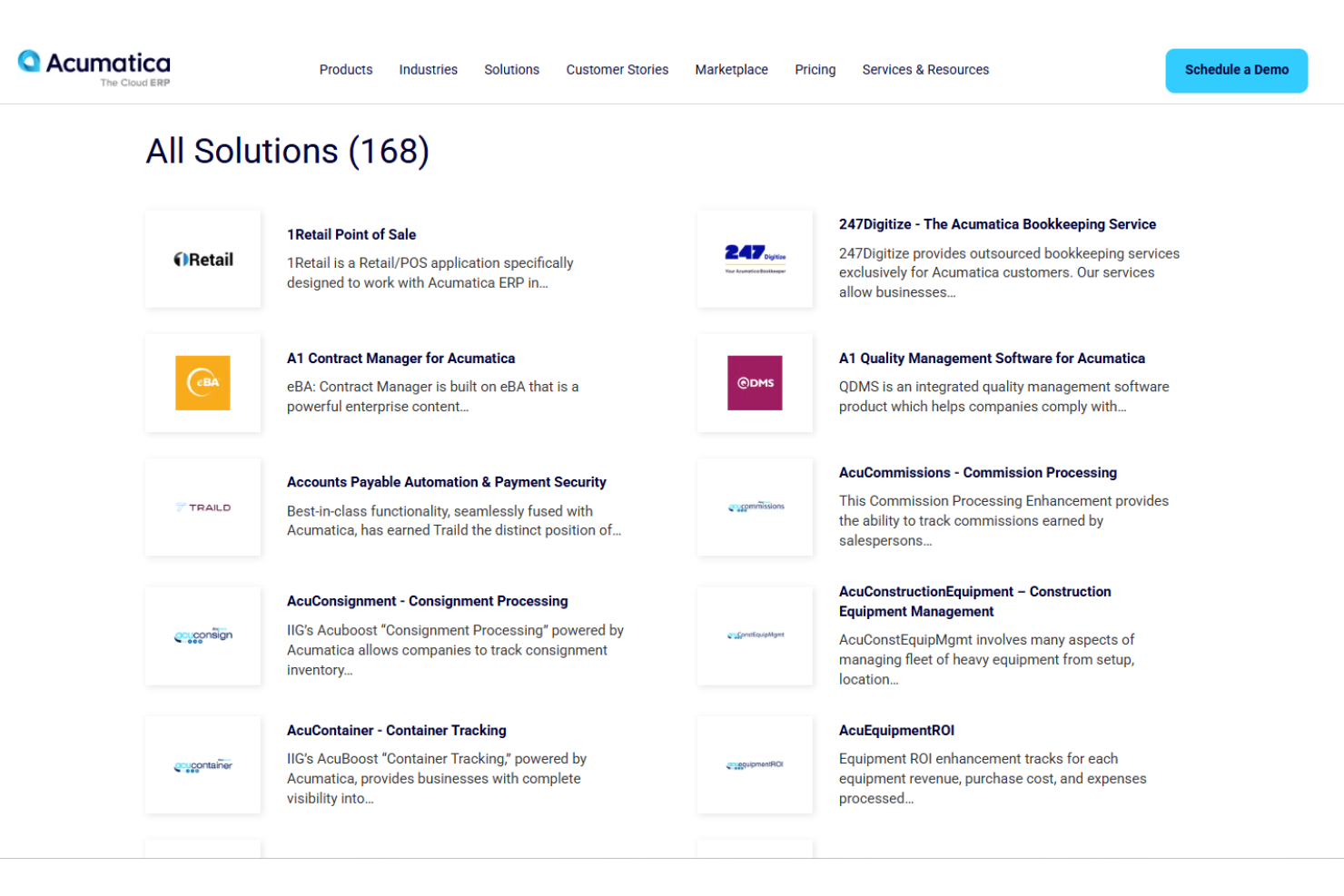Open the Products menu
This screenshot has width=1344, height=896.
point(345,69)
